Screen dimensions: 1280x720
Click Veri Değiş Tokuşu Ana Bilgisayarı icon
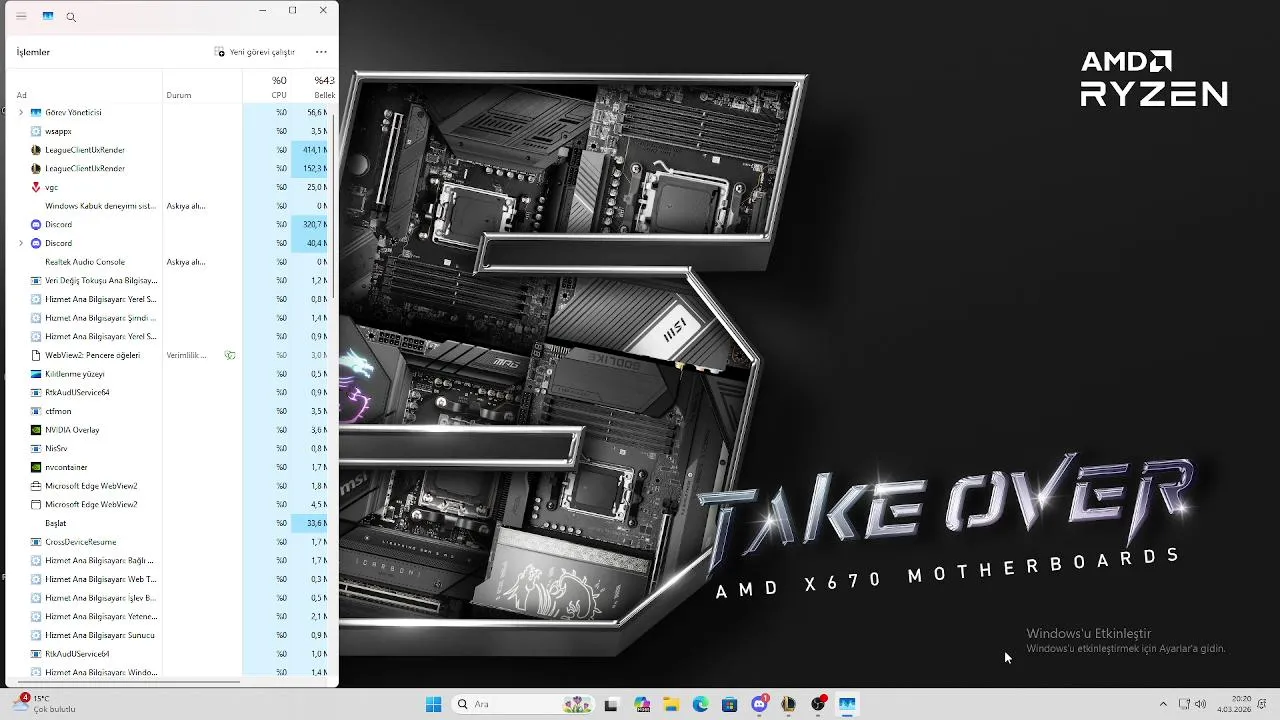pyautogui.click(x=36, y=280)
